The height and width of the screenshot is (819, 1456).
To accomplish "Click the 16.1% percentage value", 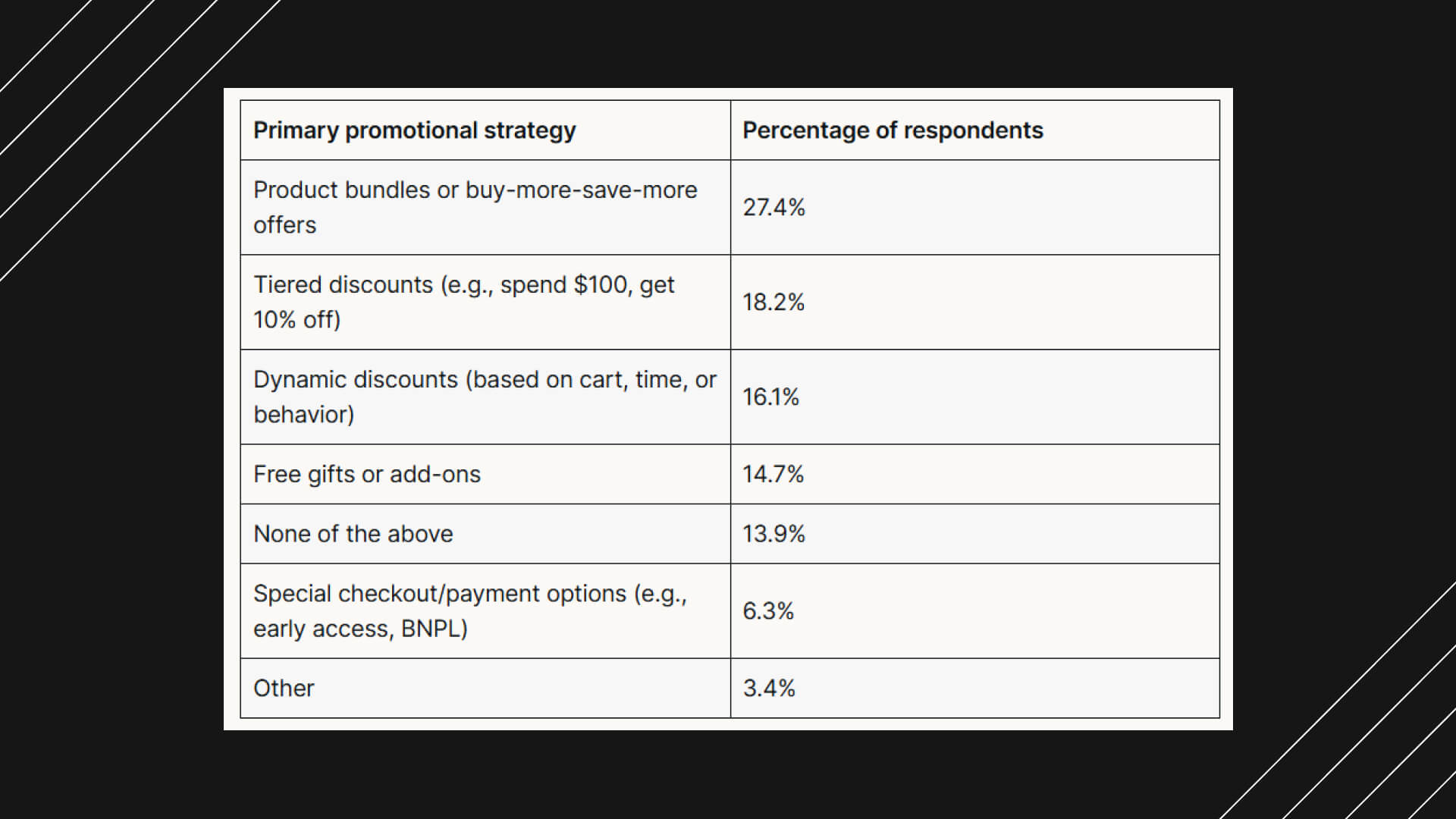I will 770,397.
